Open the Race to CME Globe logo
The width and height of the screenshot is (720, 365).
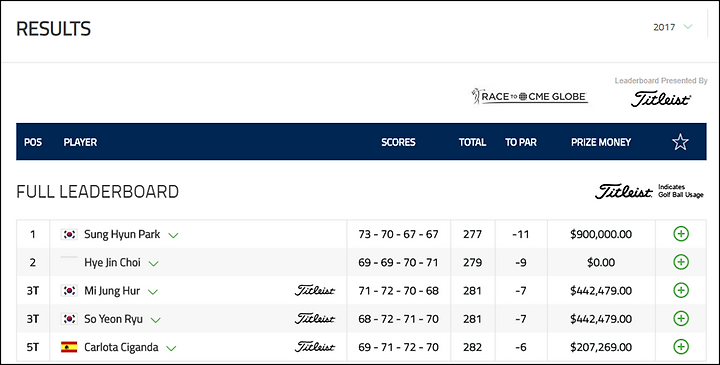[x=529, y=96]
